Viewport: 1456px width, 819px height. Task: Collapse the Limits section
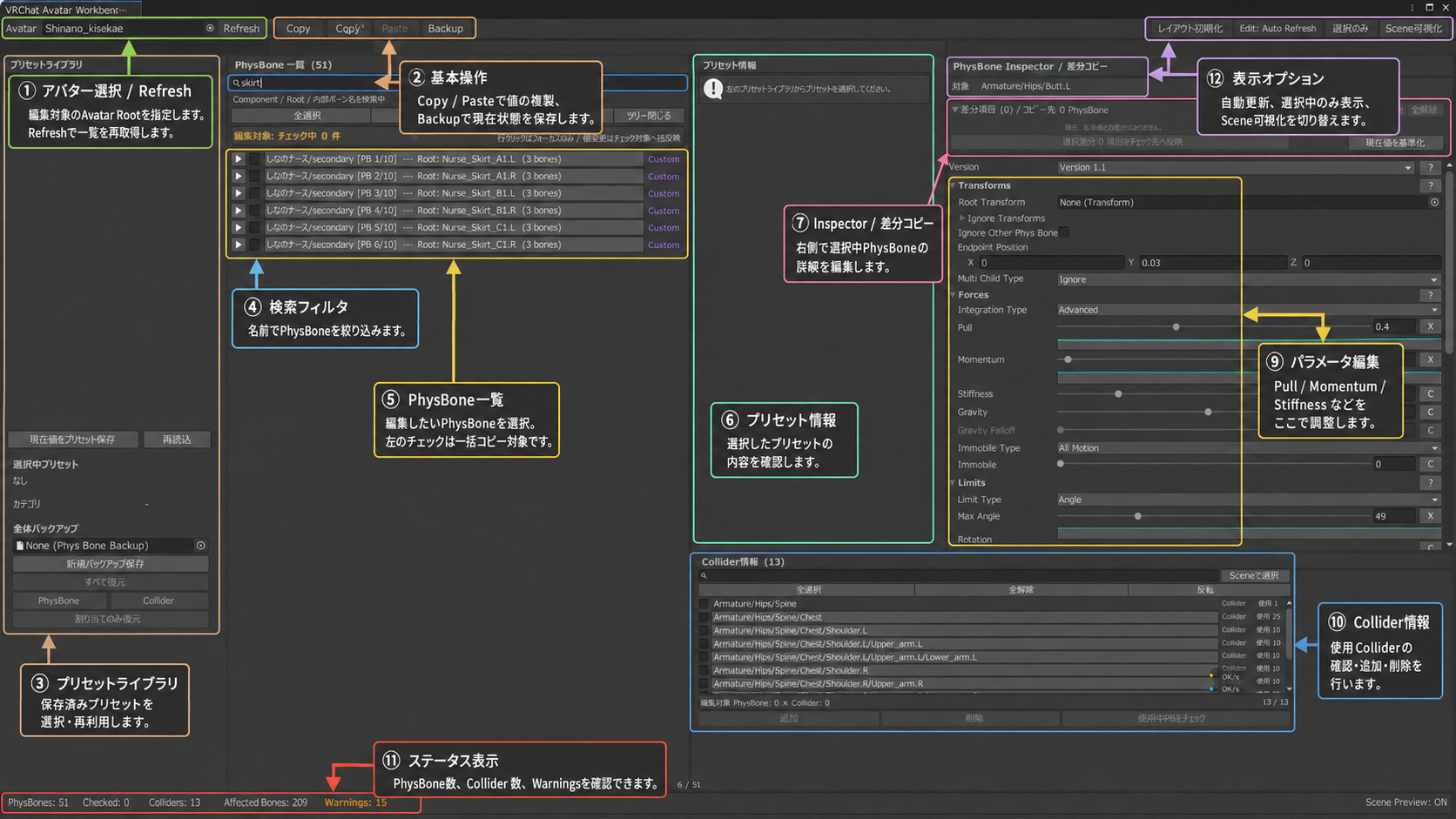[x=954, y=482]
